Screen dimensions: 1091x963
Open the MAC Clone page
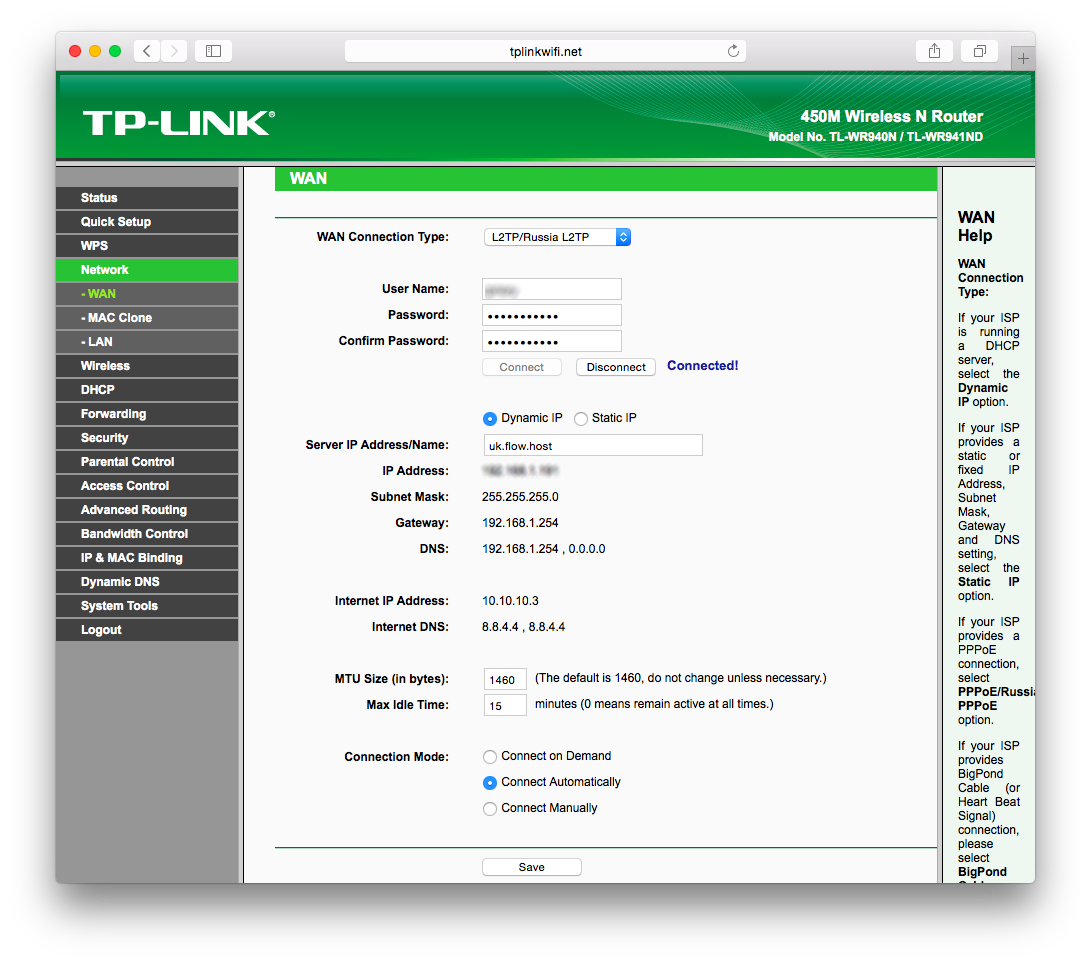[118, 317]
